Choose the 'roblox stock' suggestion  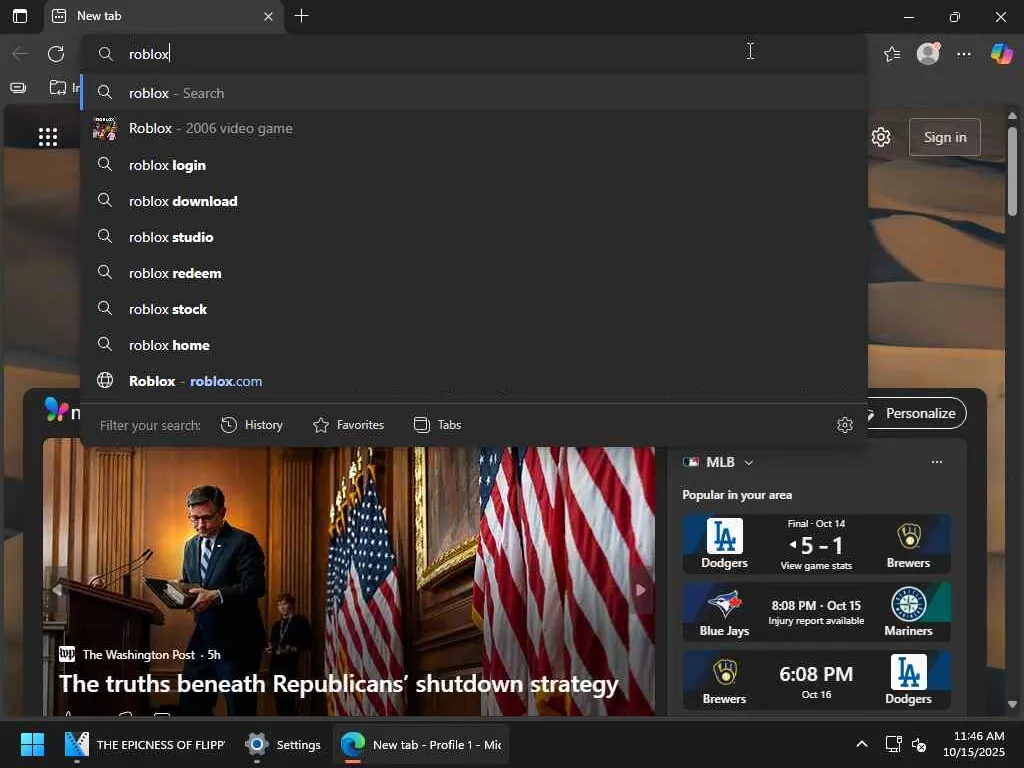(x=475, y=308)
